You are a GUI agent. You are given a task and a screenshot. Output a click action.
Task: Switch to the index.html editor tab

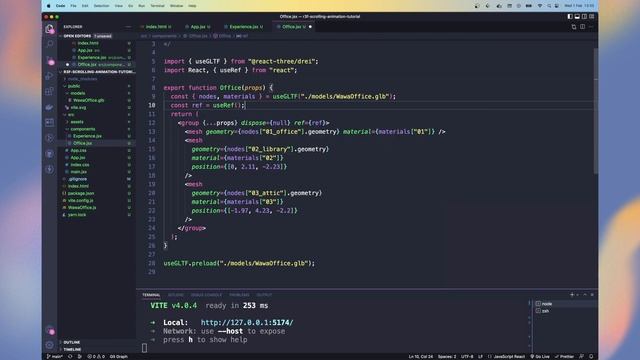coord(156,27)
